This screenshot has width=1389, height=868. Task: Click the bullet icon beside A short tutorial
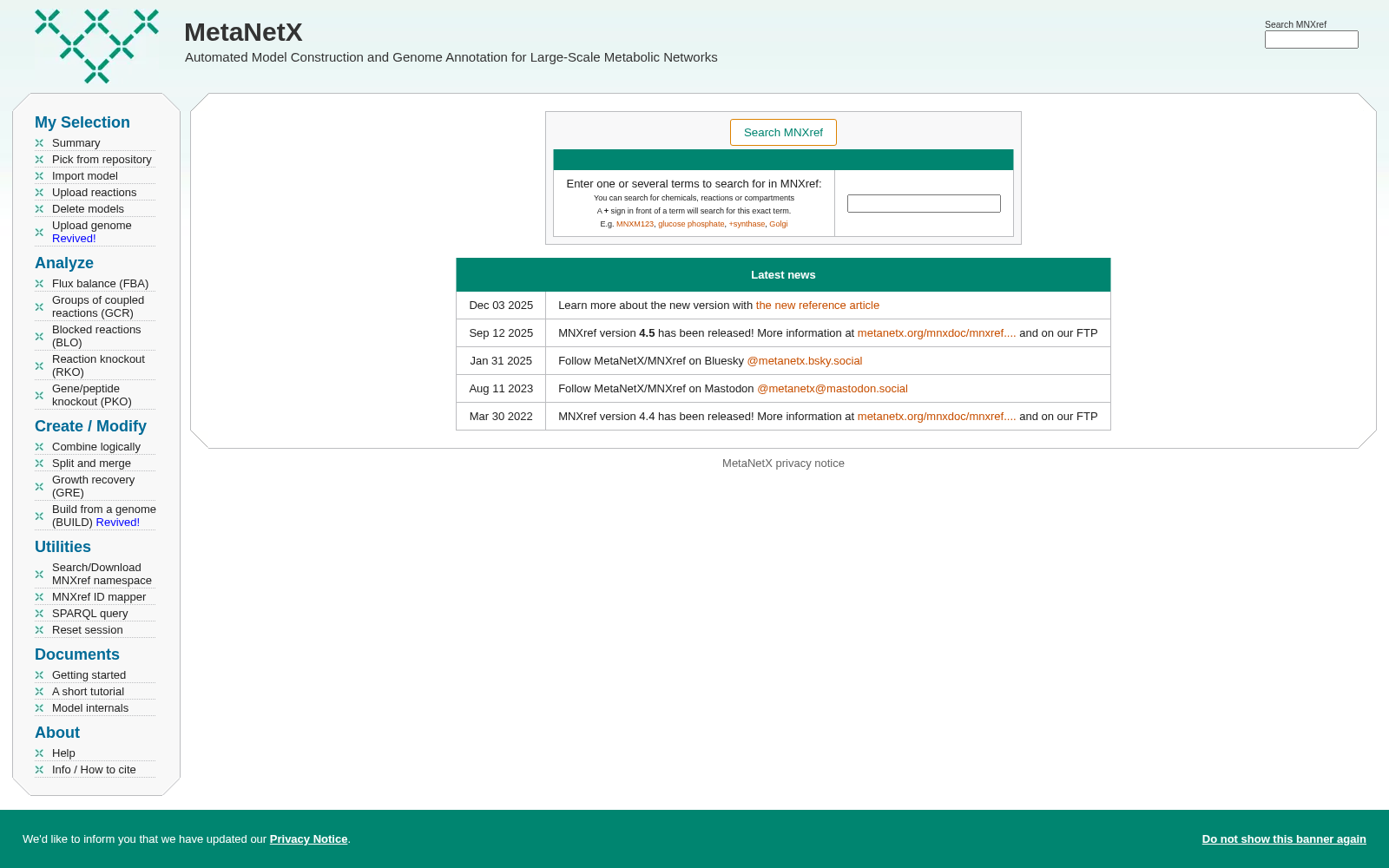[39, 692]
